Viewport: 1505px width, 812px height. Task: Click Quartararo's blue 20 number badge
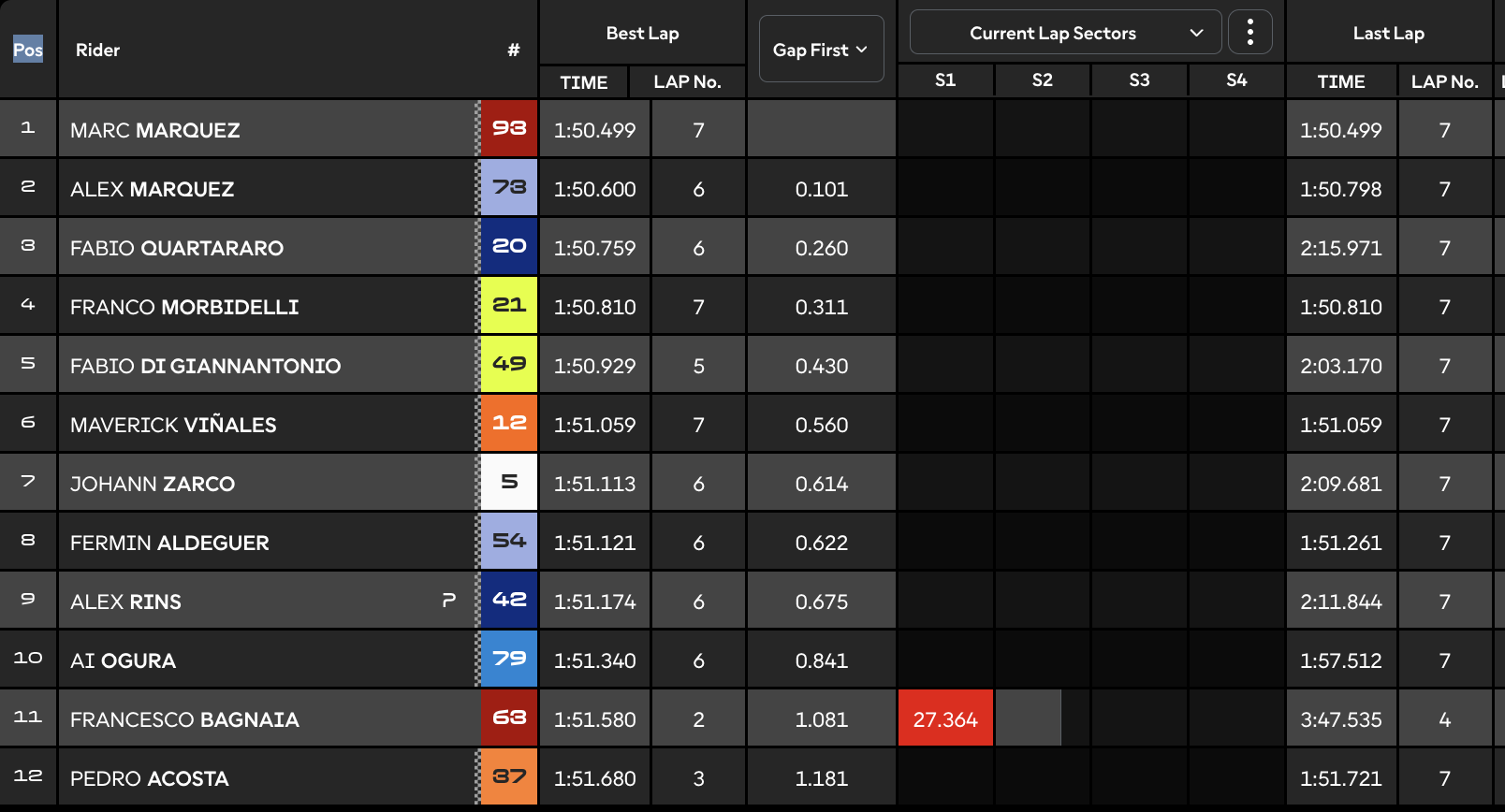click(509, 246)
